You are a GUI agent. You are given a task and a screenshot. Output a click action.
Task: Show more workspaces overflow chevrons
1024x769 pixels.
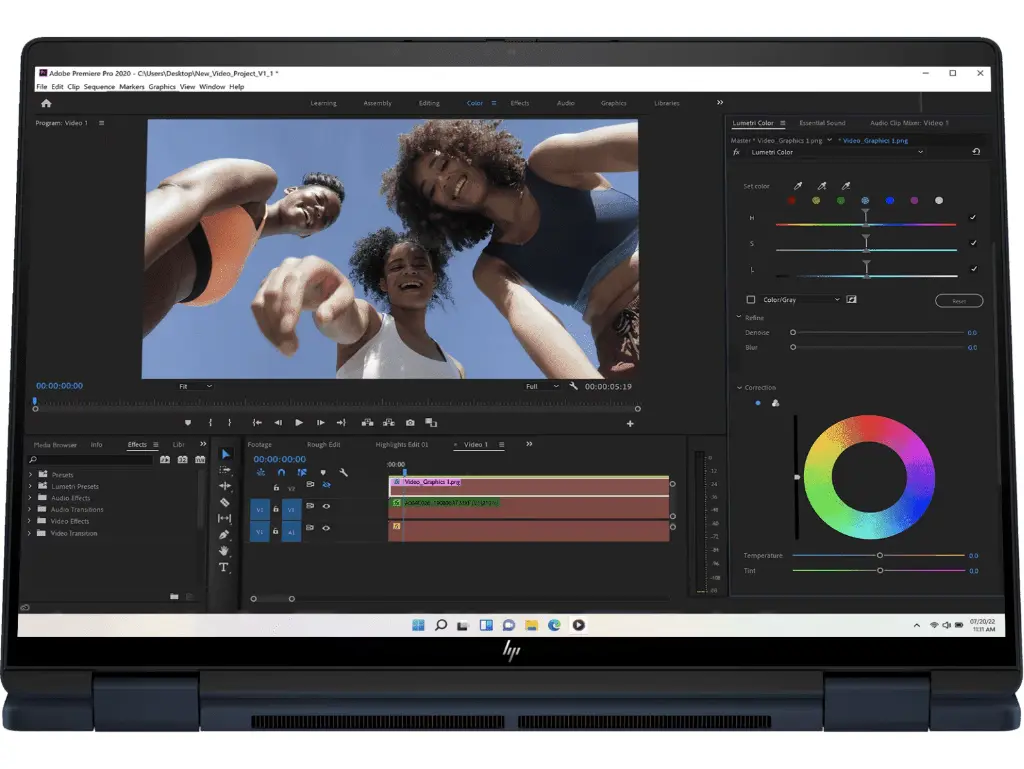tap(720, 102)
